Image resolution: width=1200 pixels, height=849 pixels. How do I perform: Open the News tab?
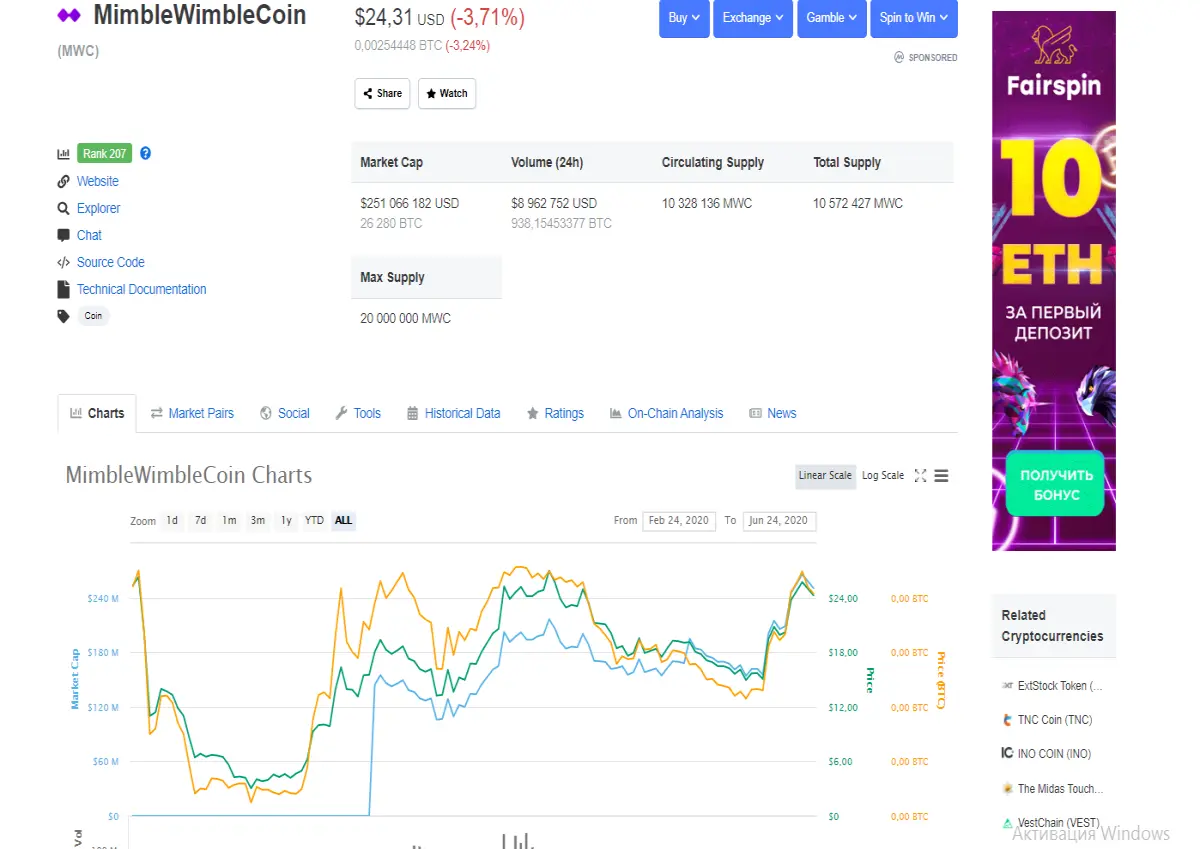[x=773, y=413]
